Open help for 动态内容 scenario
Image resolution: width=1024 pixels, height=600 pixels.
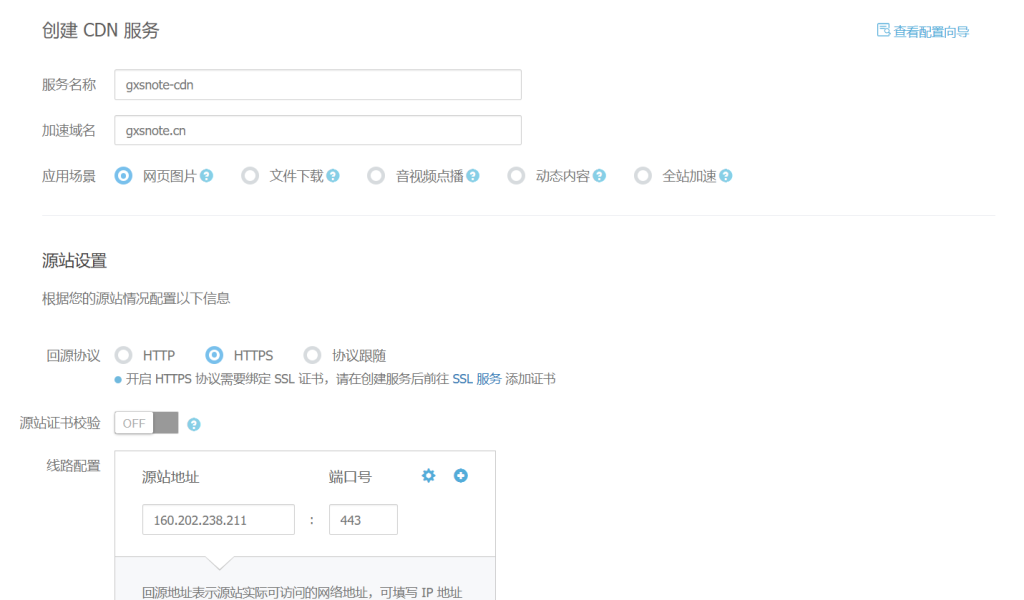point(600,176)
